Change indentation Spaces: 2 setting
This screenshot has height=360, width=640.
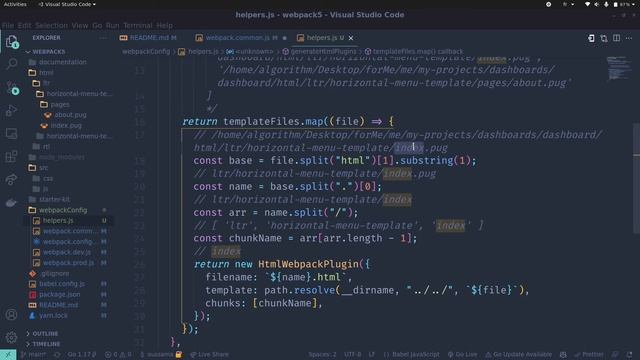(x=322, y=355)
